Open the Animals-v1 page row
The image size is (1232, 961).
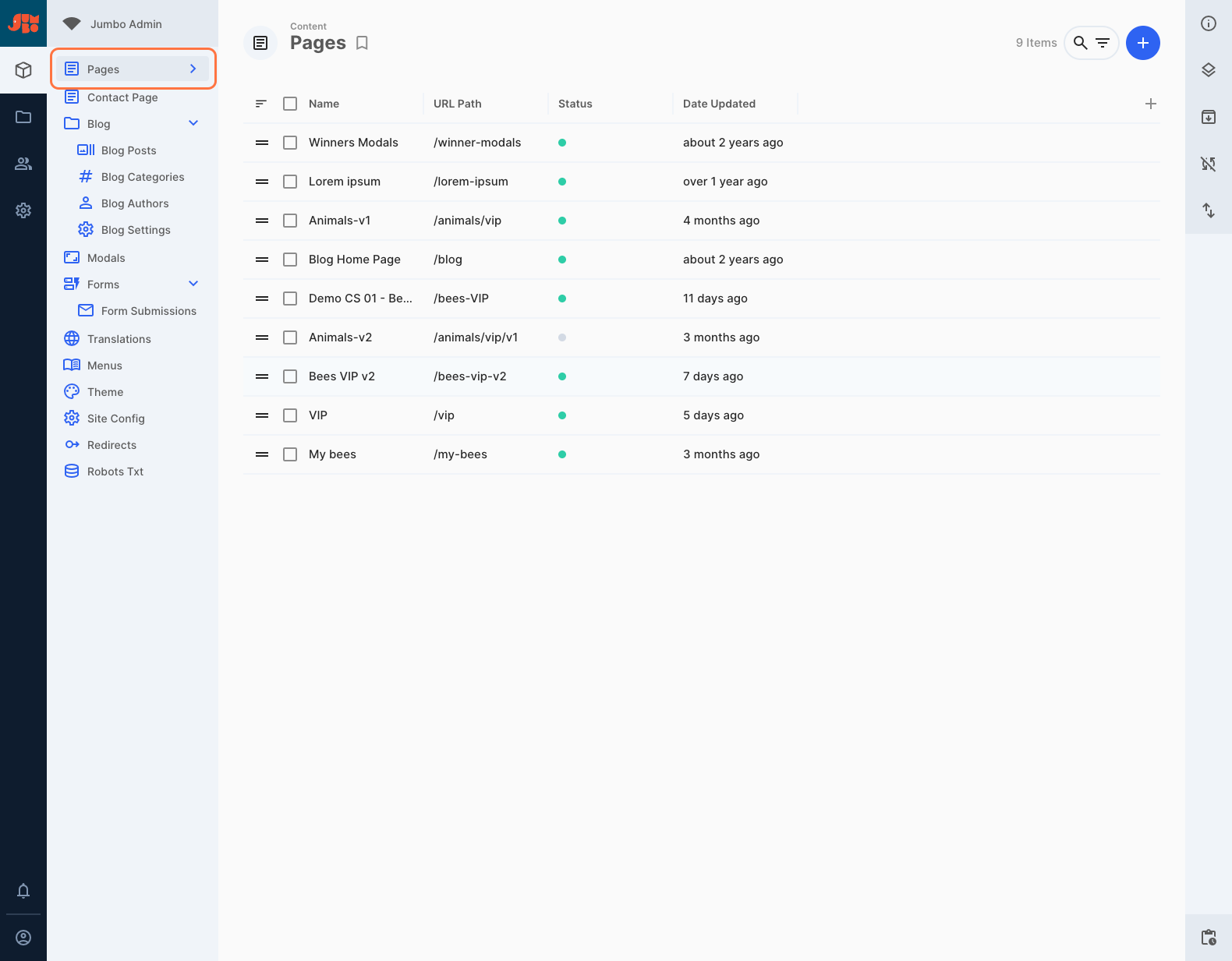point(340,221)
